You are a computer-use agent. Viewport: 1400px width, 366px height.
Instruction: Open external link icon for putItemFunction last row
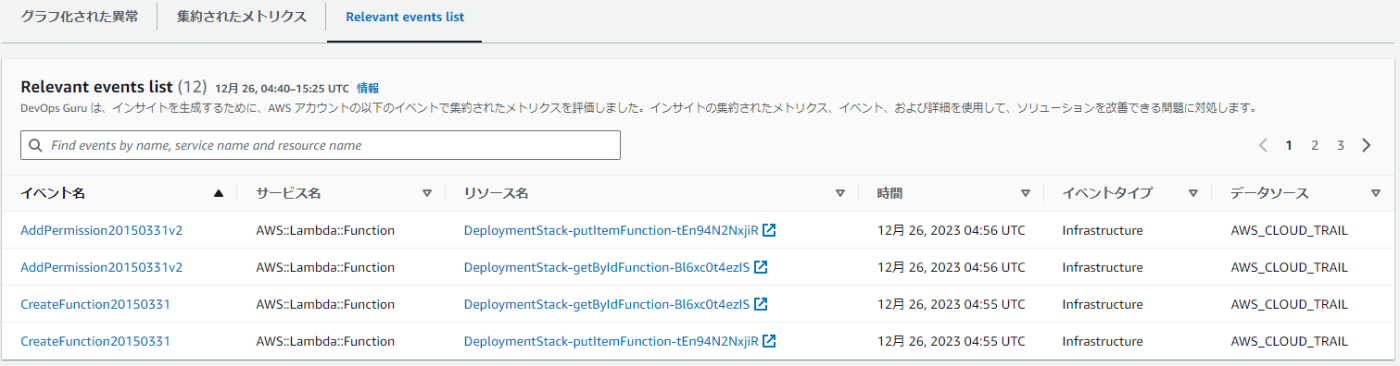coord(769,341)
